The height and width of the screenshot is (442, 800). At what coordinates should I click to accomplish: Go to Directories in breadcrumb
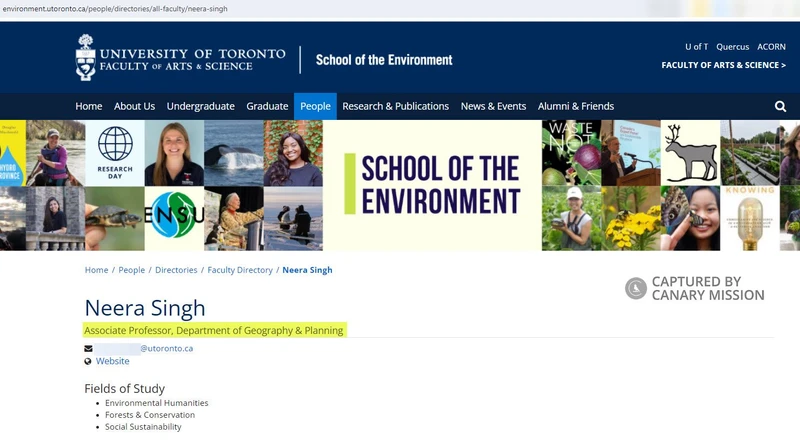click(176, 270)
